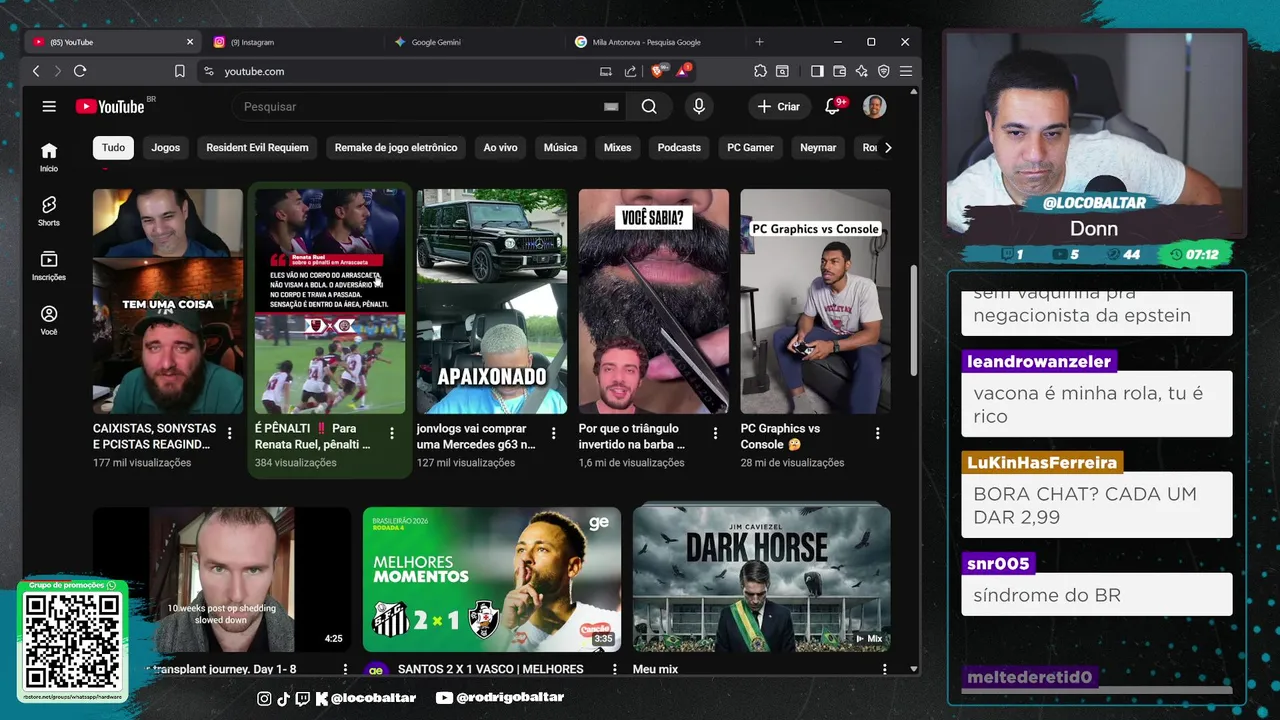Select the Resident Evil Requiem chip
The width and height of the screenshot is (1280, 720).
pyautogui.click(x=257, y=147)
